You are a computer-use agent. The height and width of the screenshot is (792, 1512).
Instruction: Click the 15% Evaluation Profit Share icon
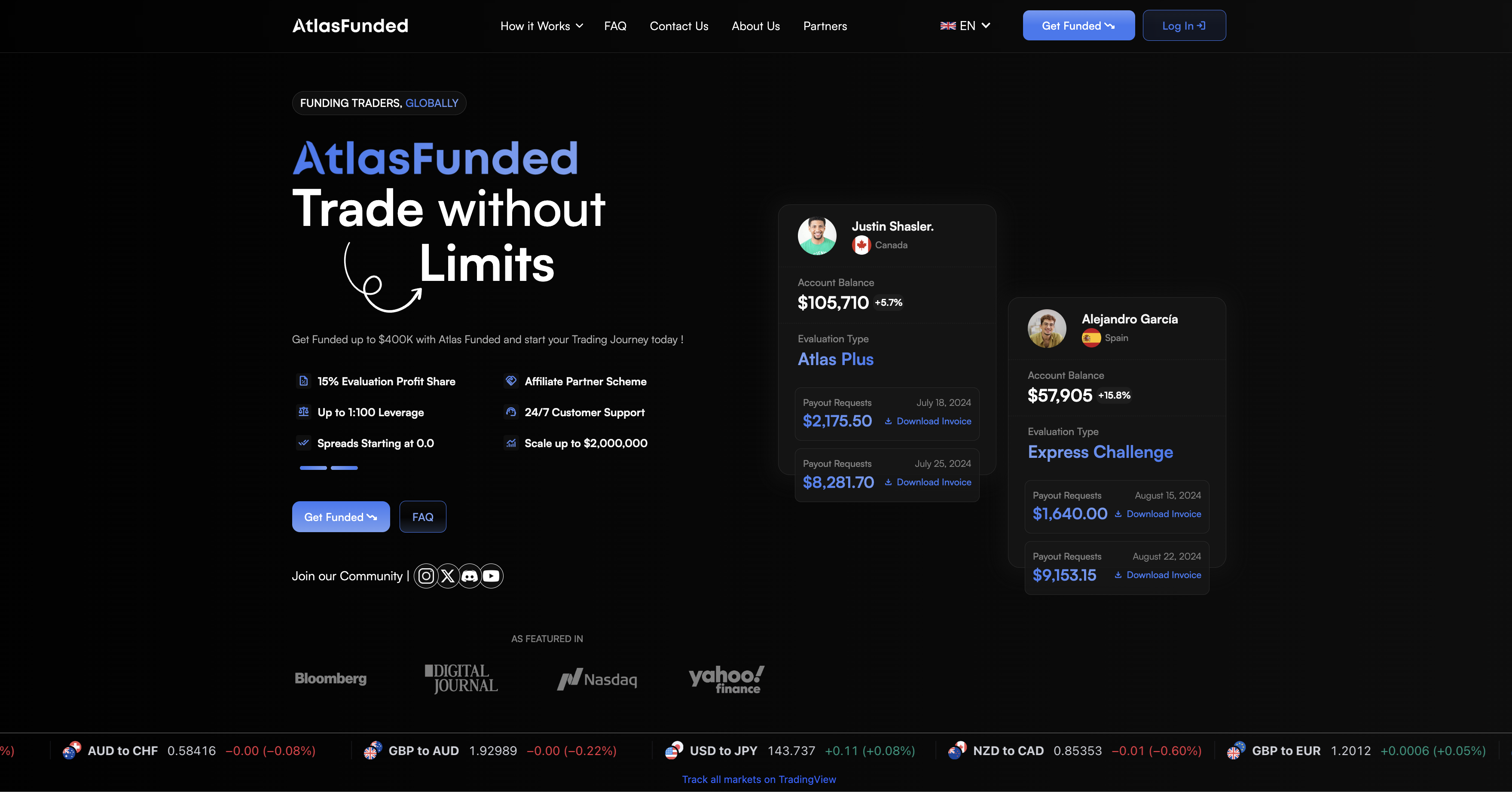click(x=303, y=381)
